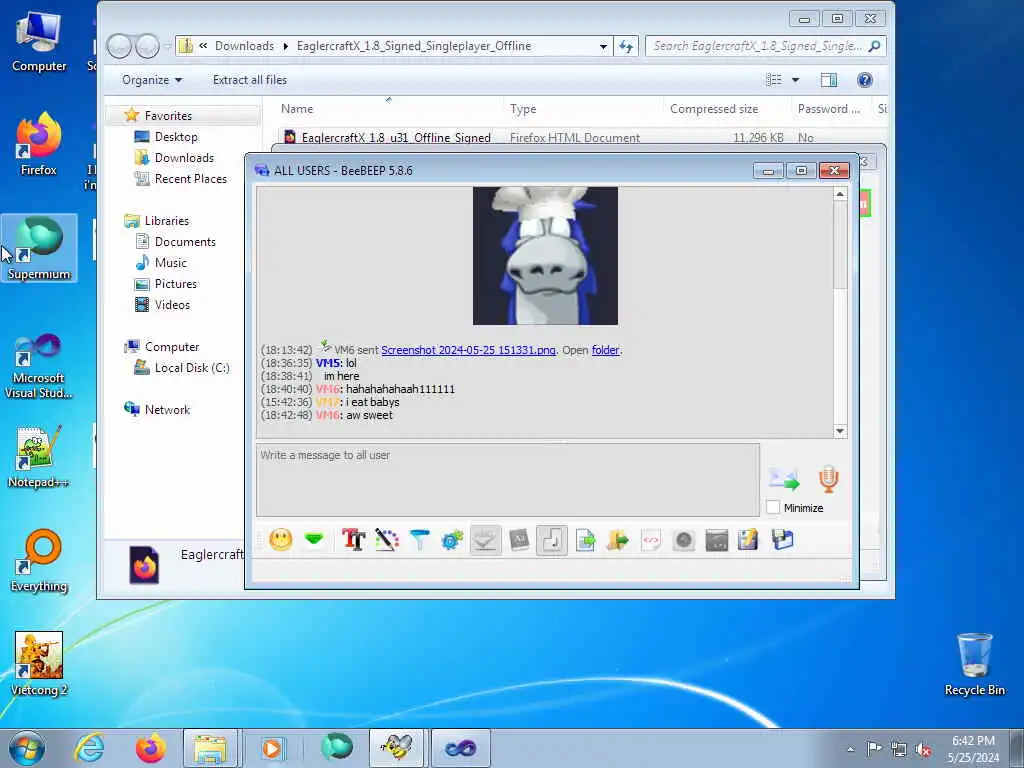
Task: Open the 'folder' link in the chat
Action: [605, 350]
